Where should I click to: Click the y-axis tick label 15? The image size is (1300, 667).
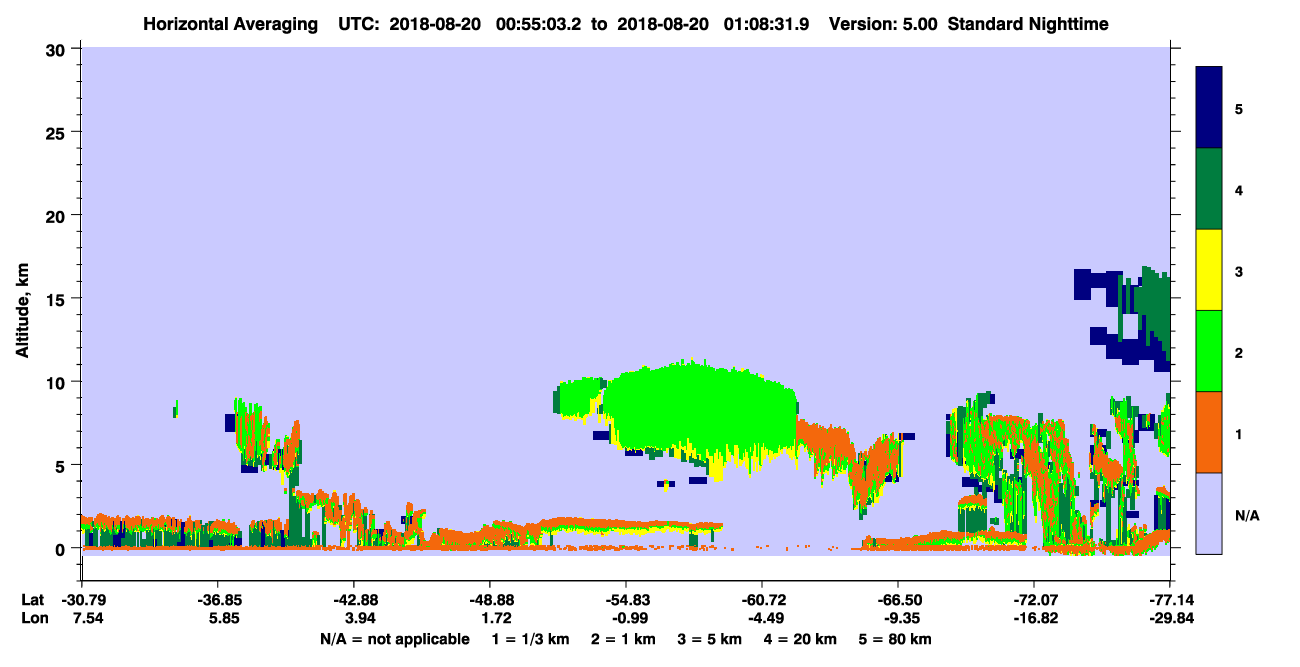(58, 298)
